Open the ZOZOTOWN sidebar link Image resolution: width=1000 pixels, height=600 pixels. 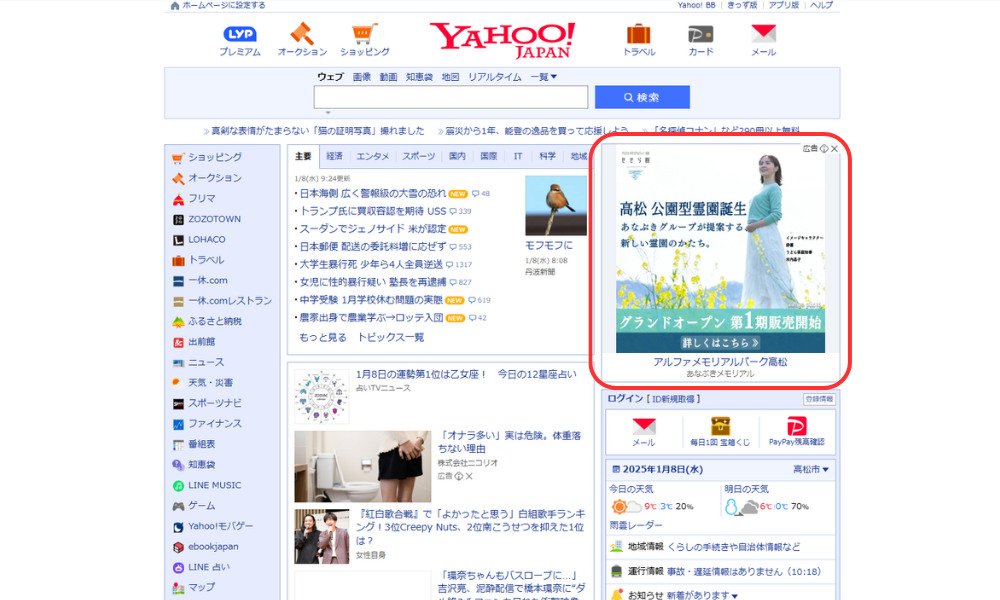click(214, 219)
